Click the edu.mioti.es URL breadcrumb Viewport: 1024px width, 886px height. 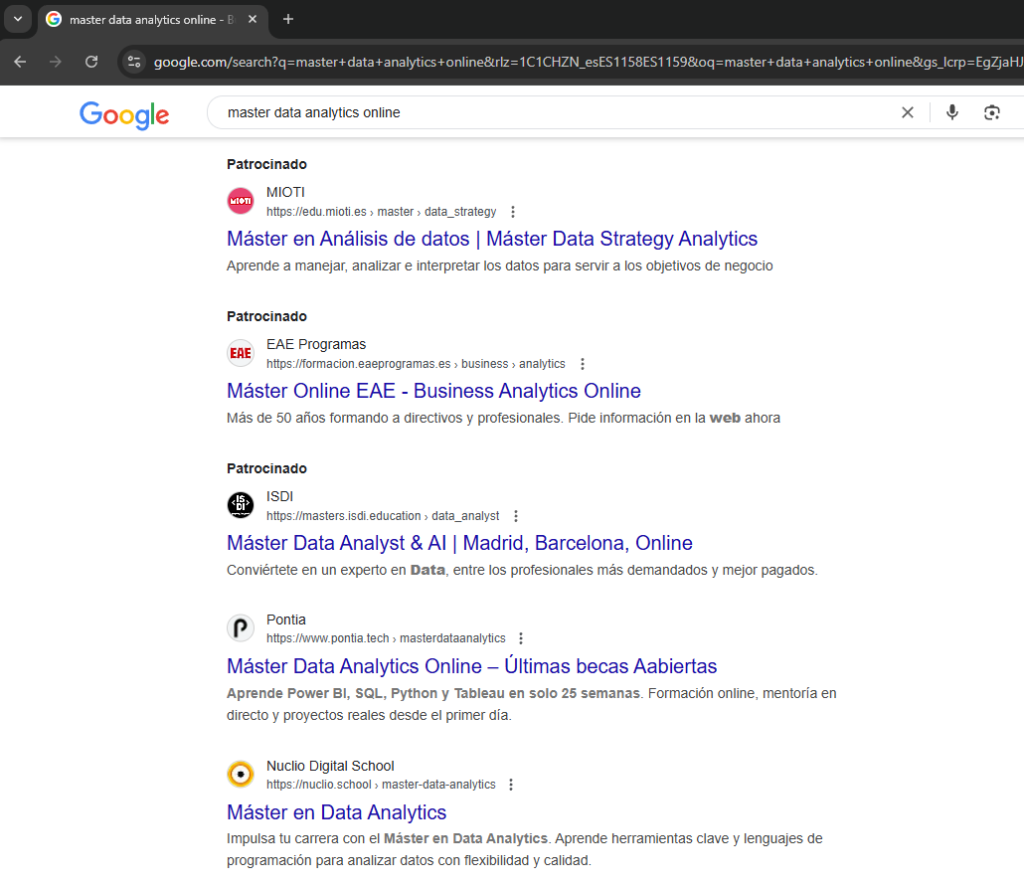pyautogui.click(x=381, y=212)
